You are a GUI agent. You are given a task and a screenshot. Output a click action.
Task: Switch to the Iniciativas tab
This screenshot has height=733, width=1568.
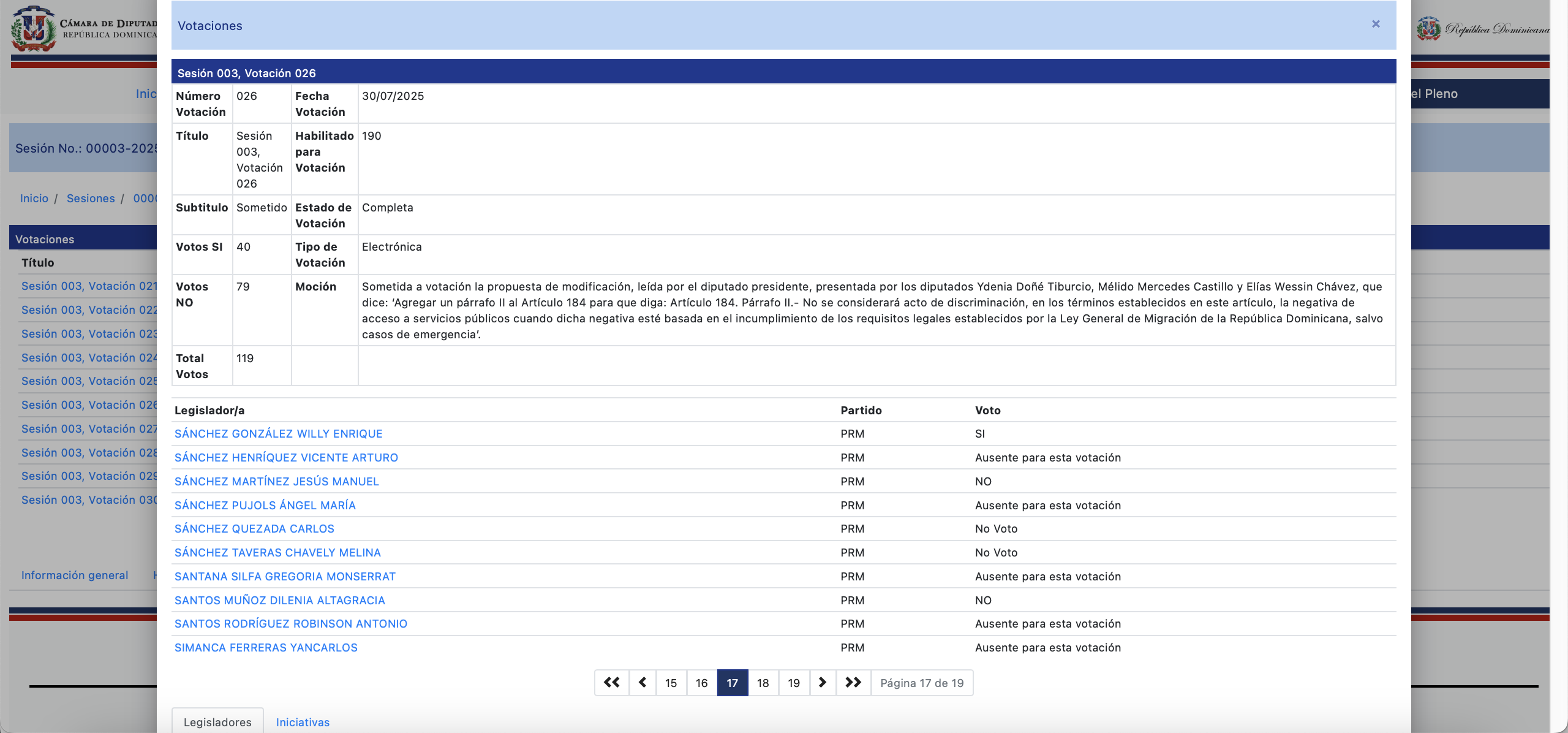303,722
